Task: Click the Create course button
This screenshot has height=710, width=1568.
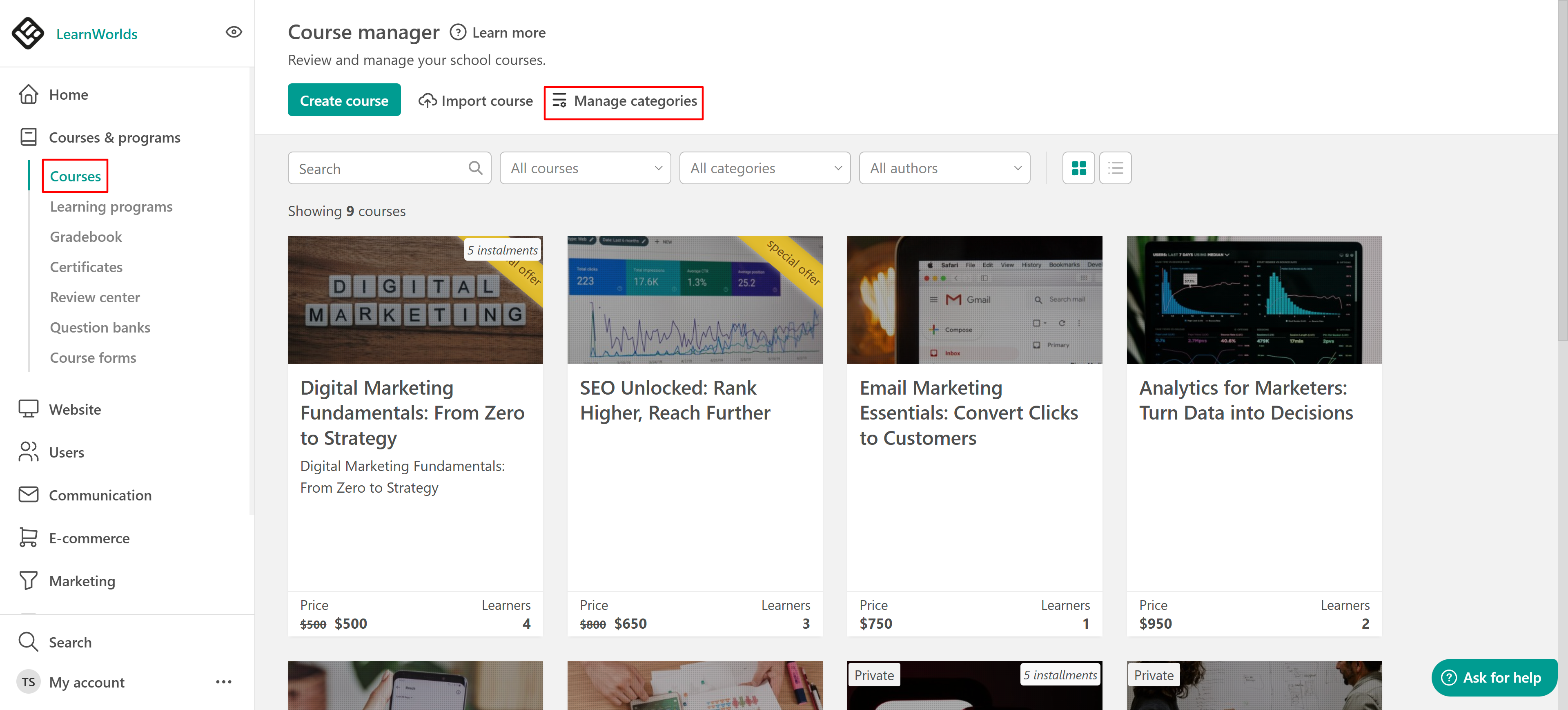Action: tap(344, 100)
